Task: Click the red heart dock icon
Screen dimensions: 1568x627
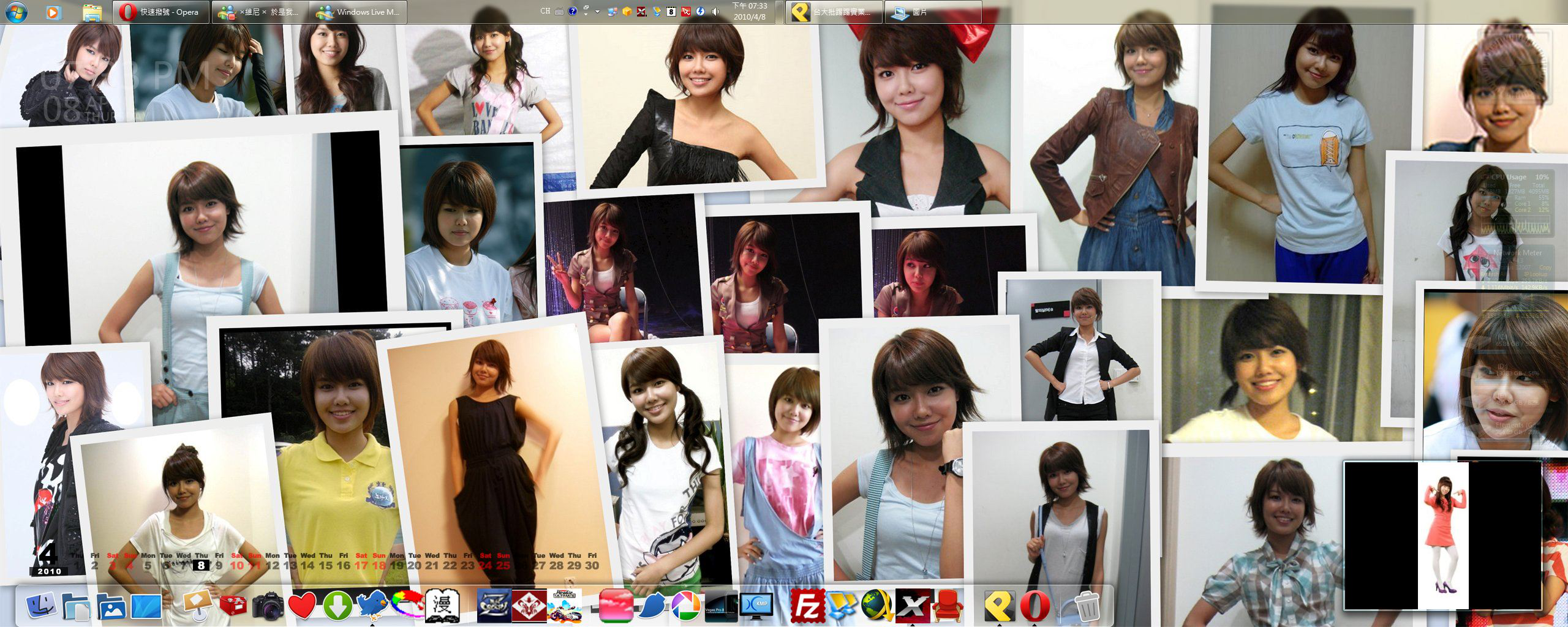Action: coord(302,606)
